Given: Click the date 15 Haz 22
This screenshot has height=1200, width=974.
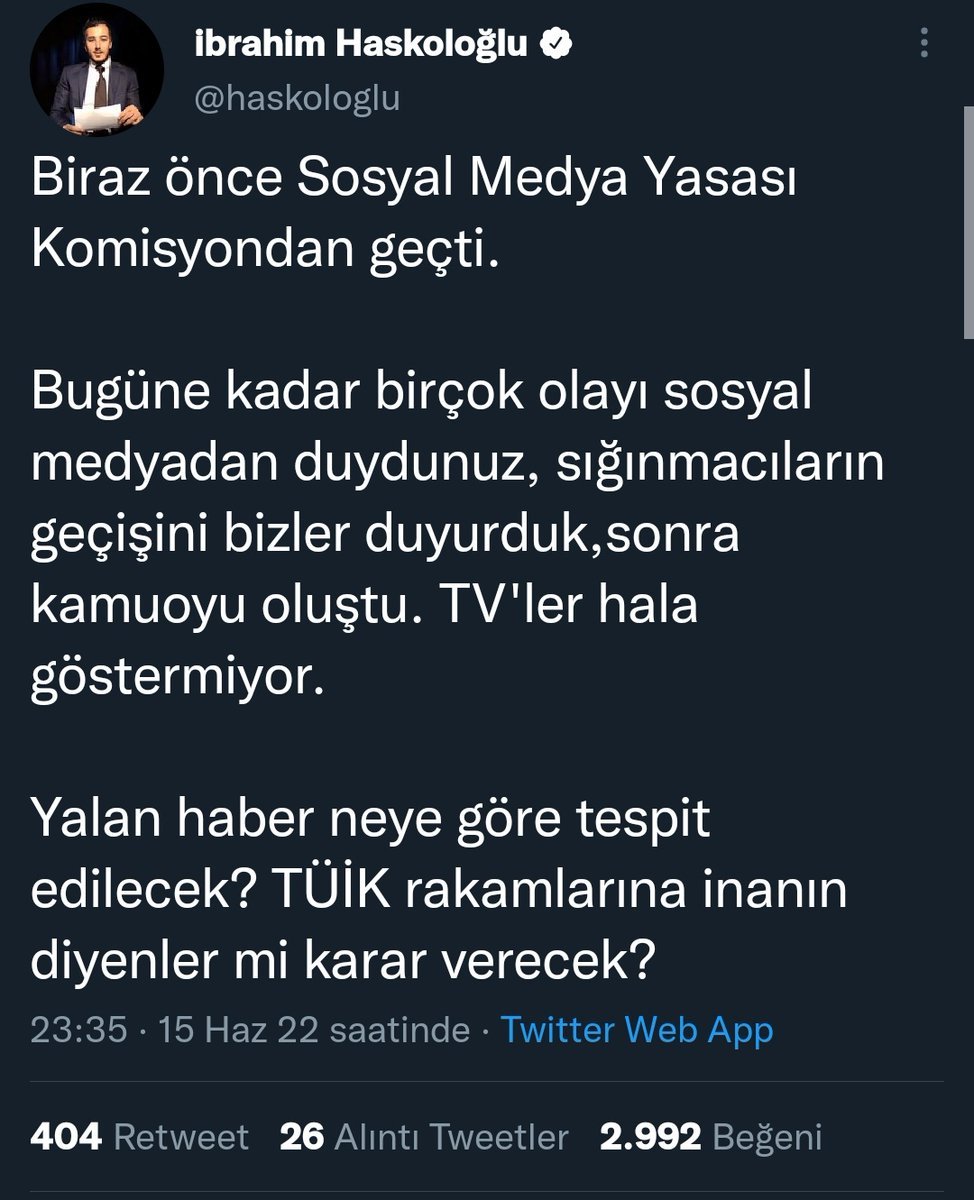Looking at the screenshot, I should (x=239, y=1029).
